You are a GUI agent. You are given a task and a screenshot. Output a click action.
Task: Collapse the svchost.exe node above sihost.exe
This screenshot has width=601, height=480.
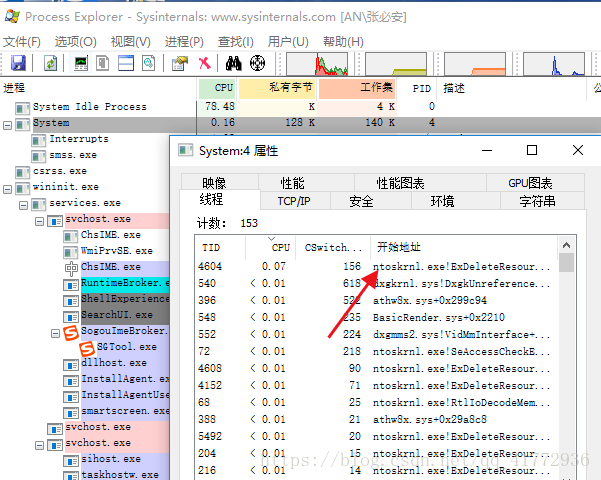pyautogui.click(x=39, y=445)
